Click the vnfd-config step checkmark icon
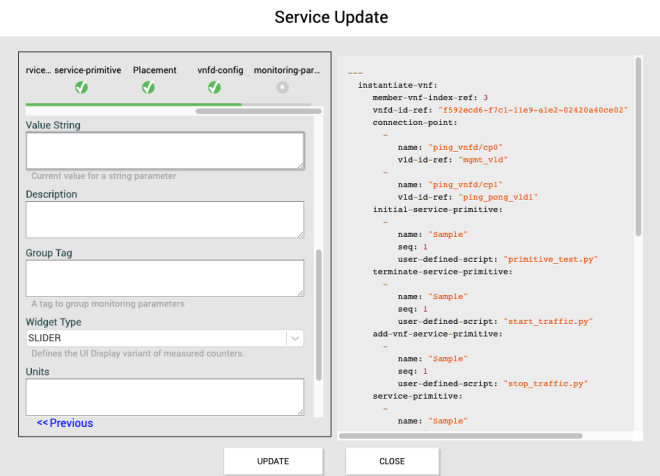 pos(214,88)
